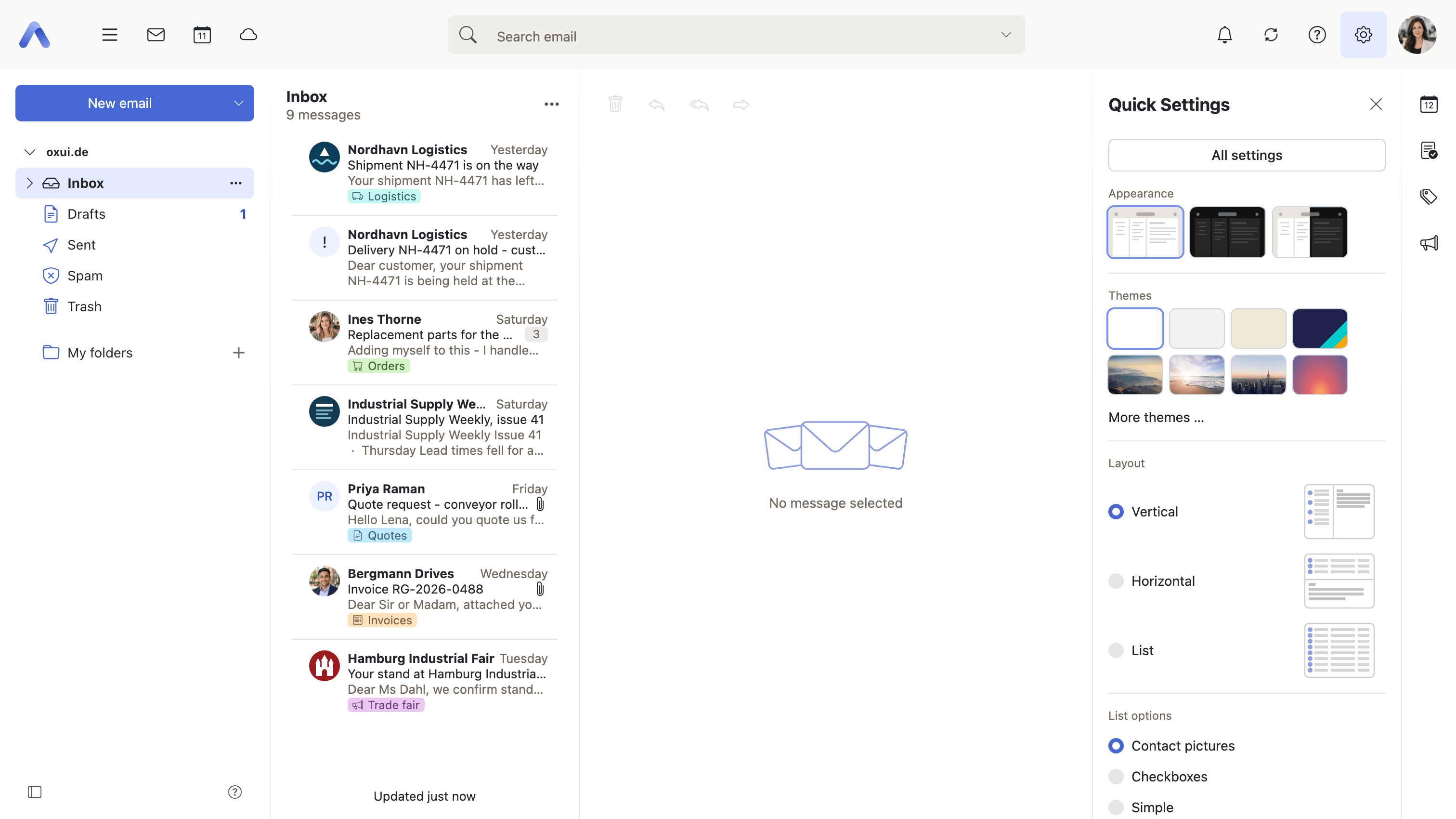Add a new folder under My folders
The height and width of the screenshot is (819, 1456).
point(238,353)
